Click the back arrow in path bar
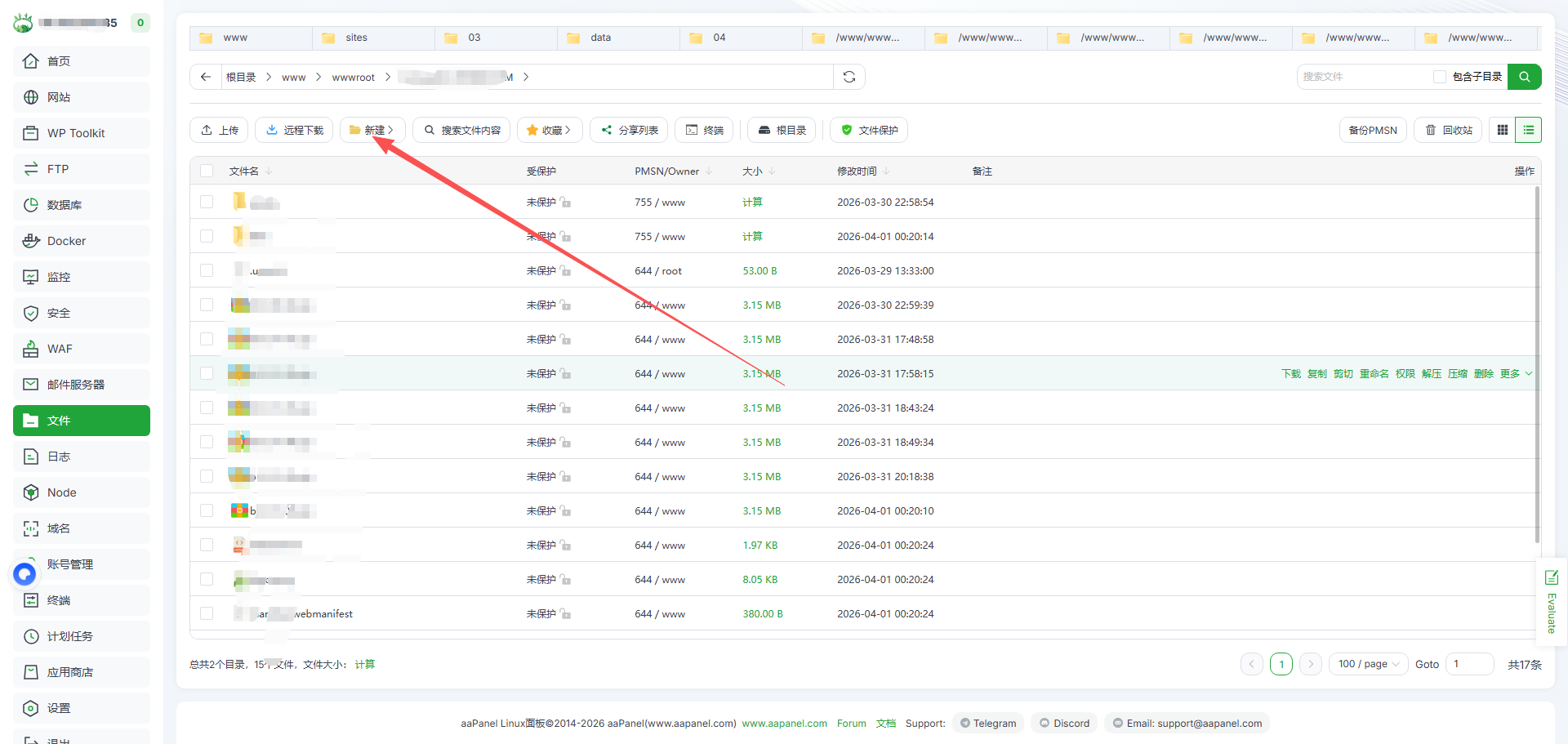 click(206, 77)
